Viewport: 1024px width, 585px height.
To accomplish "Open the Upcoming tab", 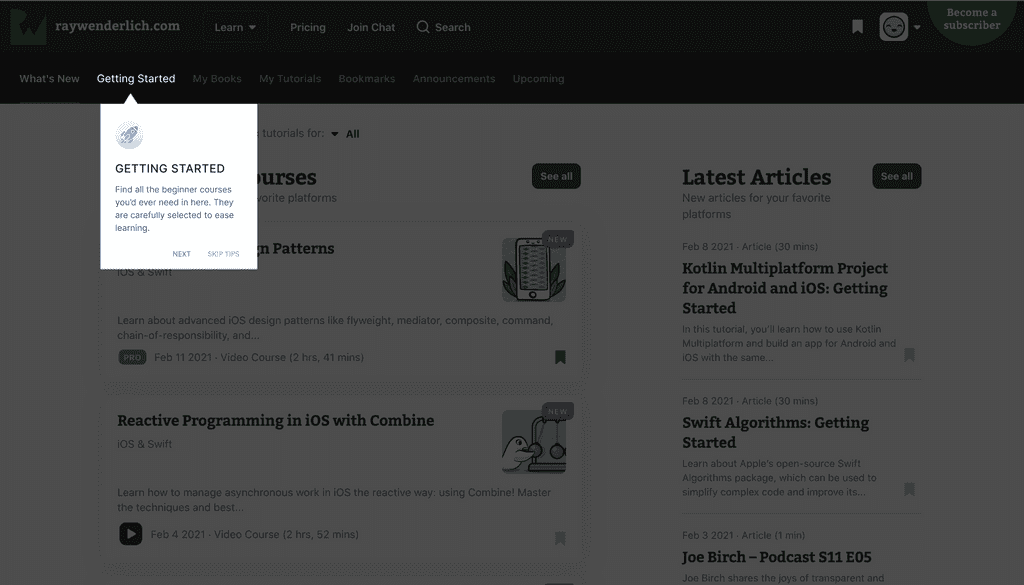I will point(538,78).
